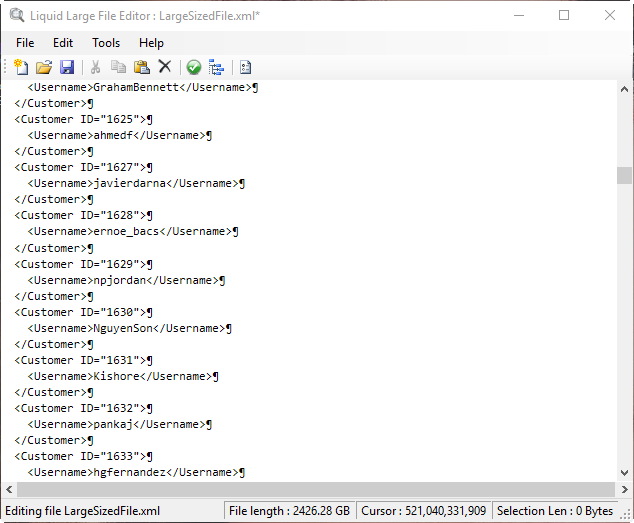
Task: Delete selection with the X icon
Action: (165, 67)
